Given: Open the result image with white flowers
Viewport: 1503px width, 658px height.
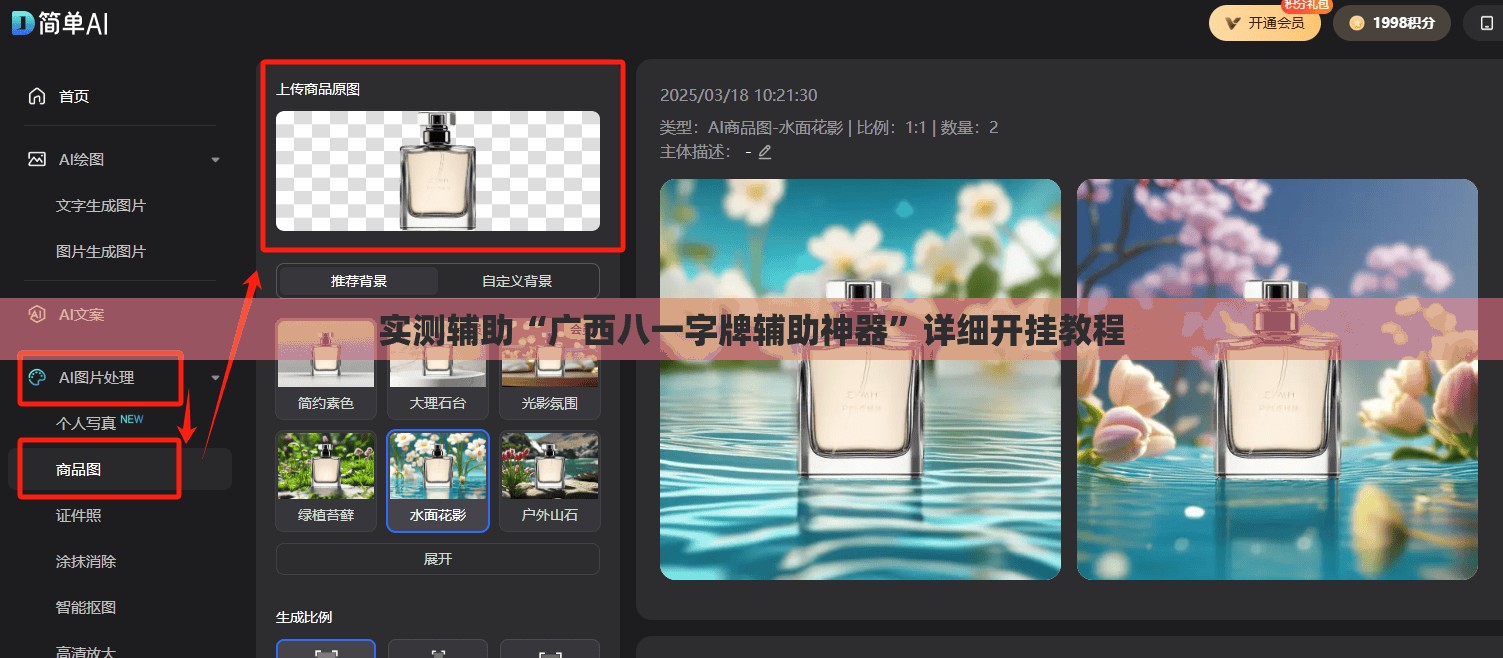Looking at the screenshot, I should coord(860,379).
